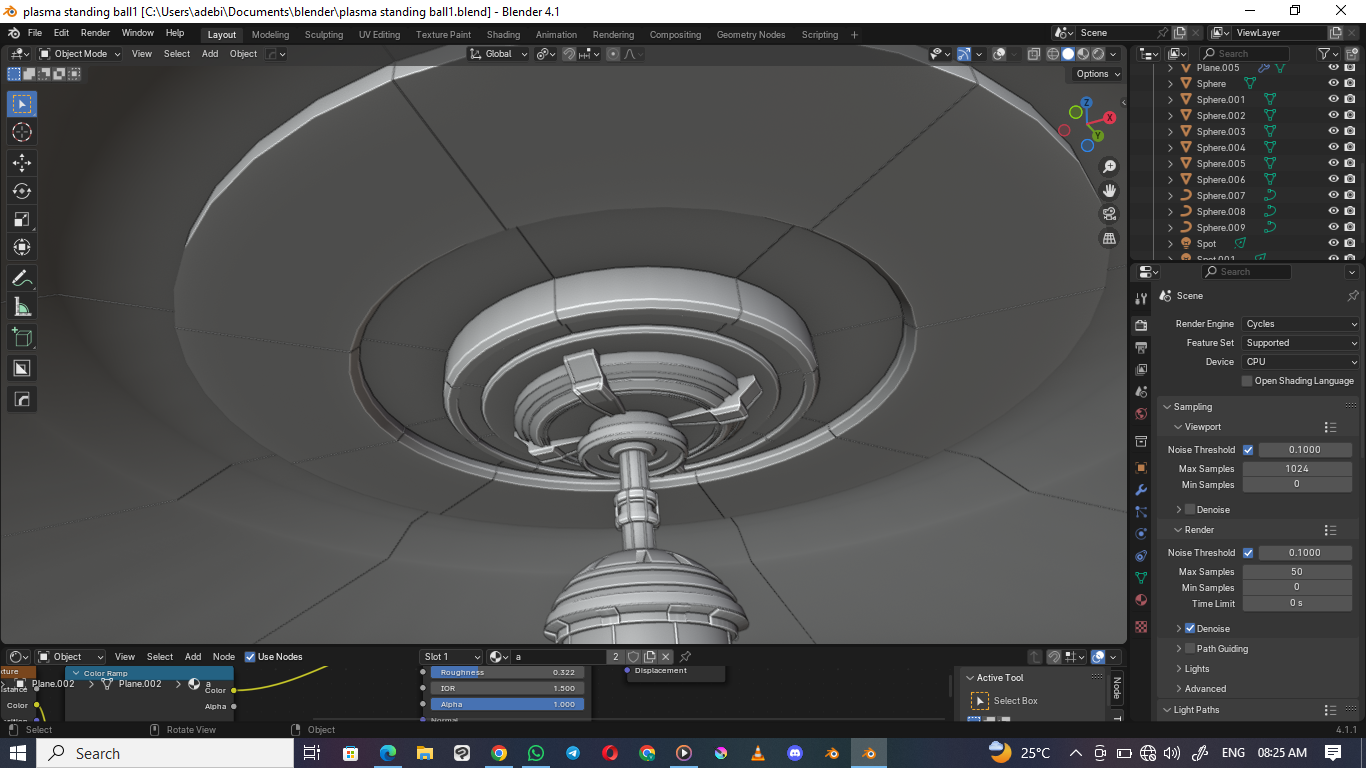Open the Render properties tab icon
This screenshot has width=1366, height=768.
pos(1141,325)
